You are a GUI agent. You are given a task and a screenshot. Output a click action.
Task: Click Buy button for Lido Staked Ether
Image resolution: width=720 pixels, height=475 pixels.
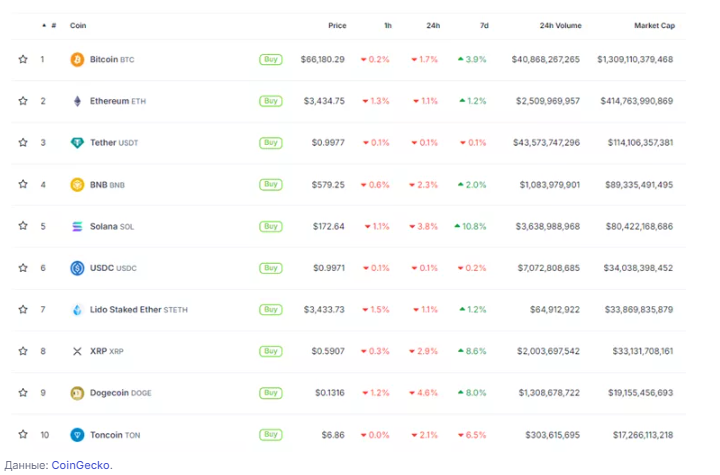tap(271, 310)
